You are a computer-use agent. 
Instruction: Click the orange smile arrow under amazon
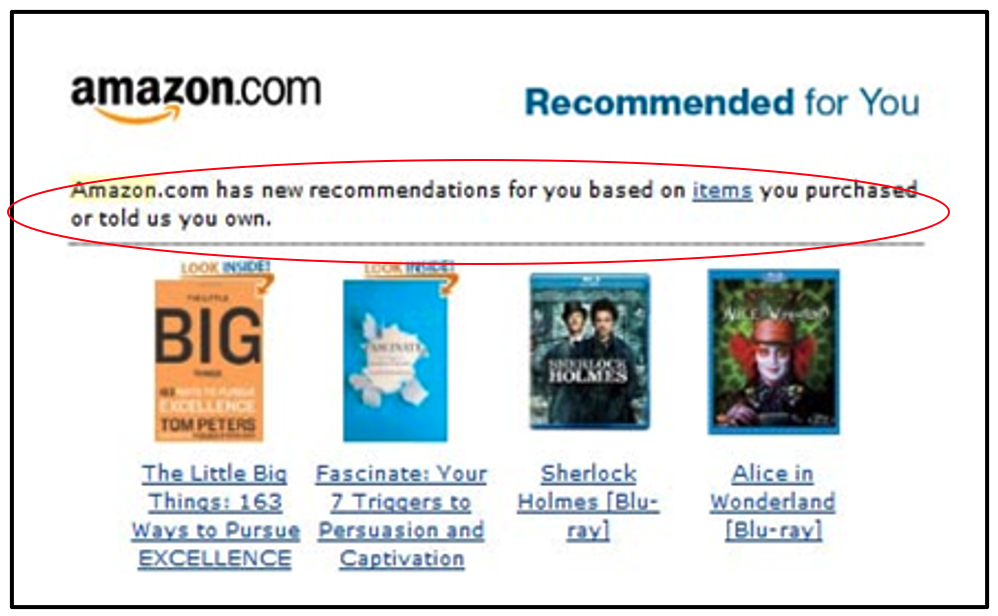pos(137,115)
